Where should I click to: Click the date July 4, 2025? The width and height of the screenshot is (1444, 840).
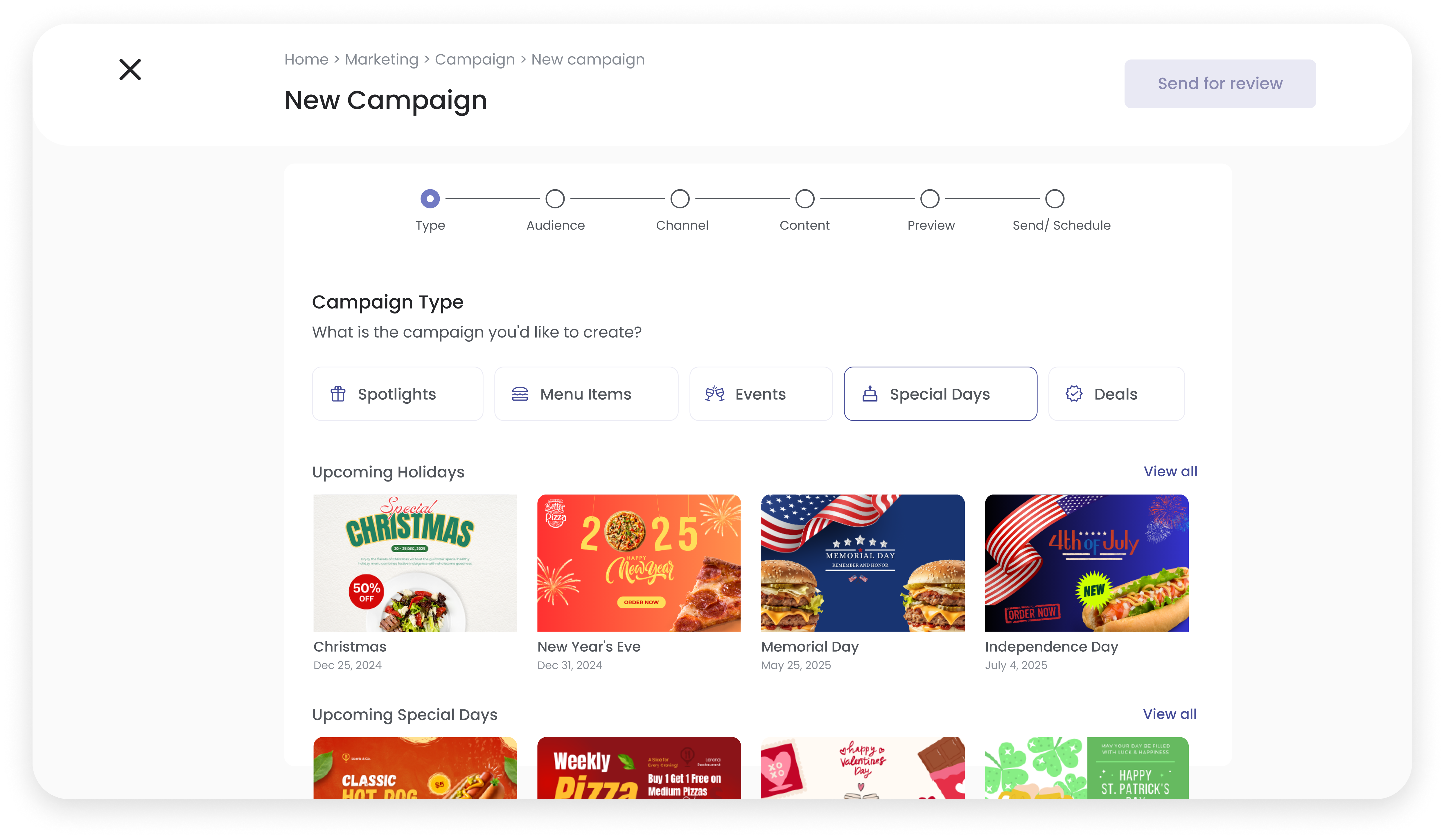coord(1016,665)
